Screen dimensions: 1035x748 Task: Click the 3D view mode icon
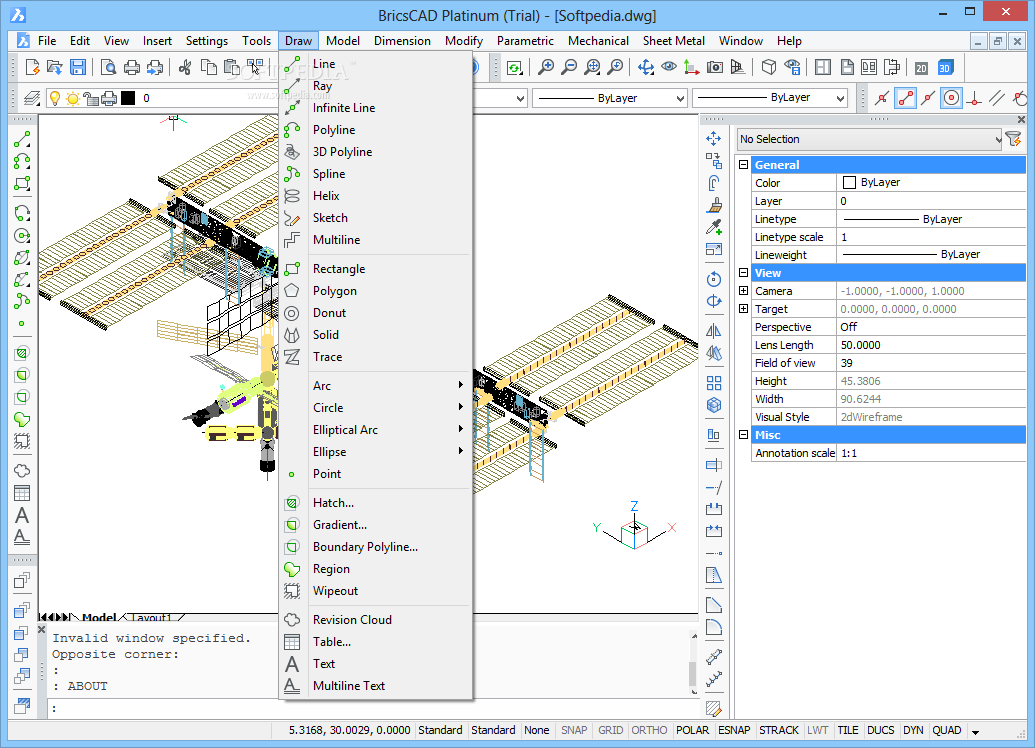(945, 68)
